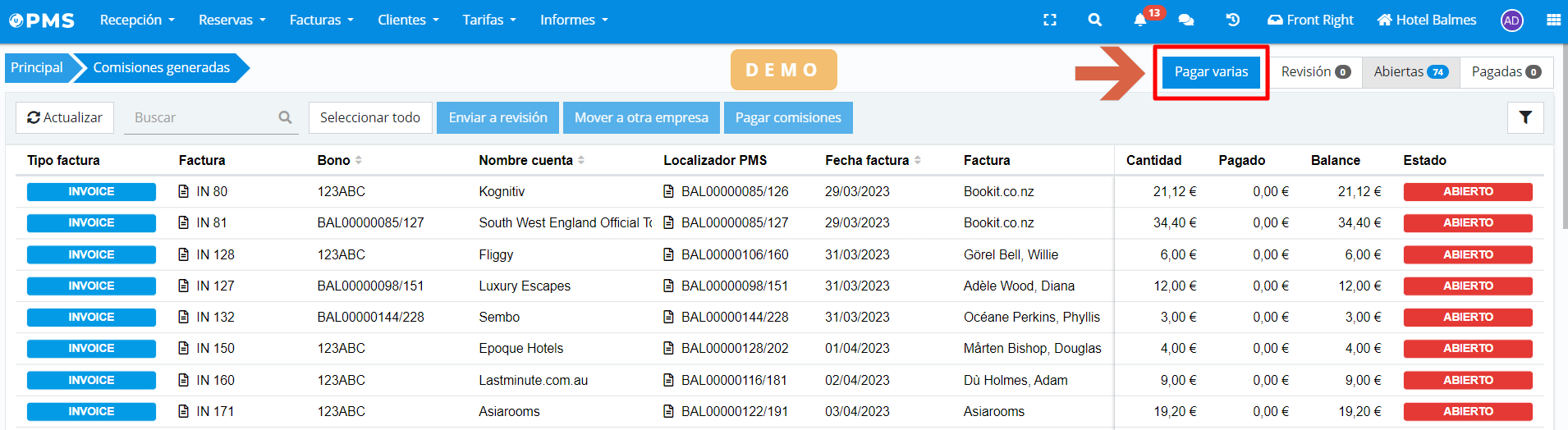Open the apps grid icon
The image size is (1568, 430).
click(1553, 20)
